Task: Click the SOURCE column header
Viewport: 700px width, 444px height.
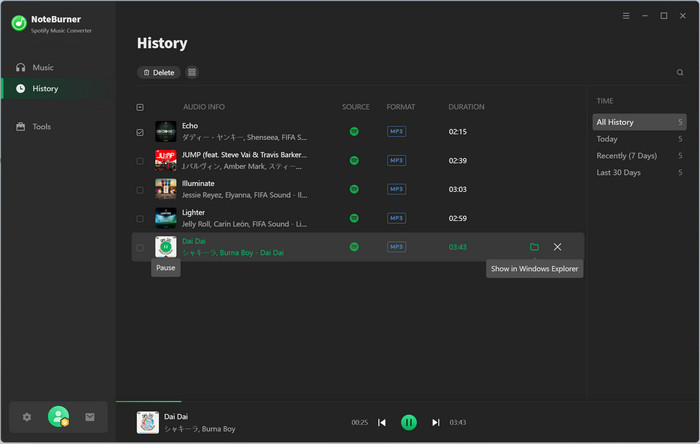Action: point(355,107)
